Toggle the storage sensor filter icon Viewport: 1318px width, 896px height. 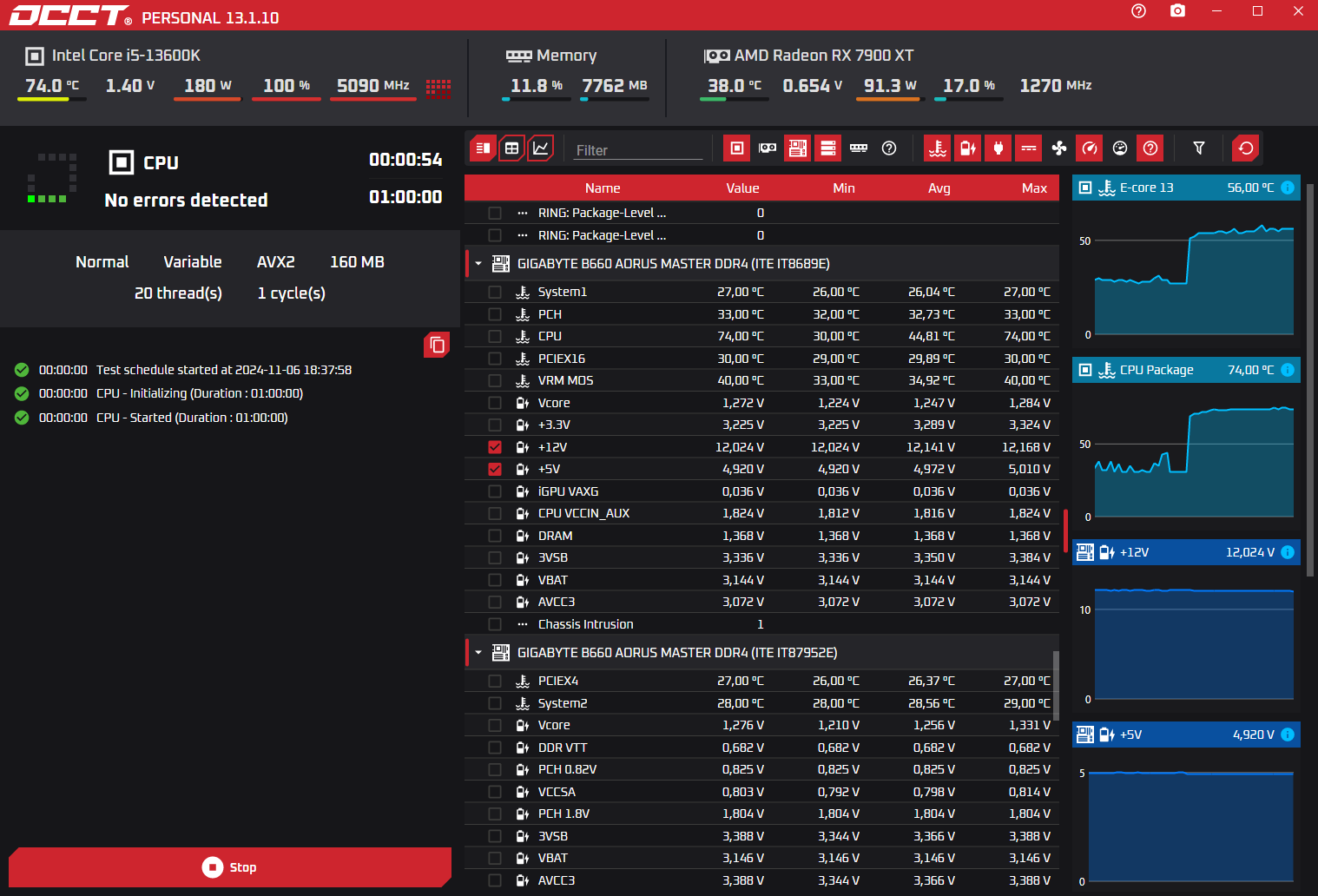(x=828, y=148)
